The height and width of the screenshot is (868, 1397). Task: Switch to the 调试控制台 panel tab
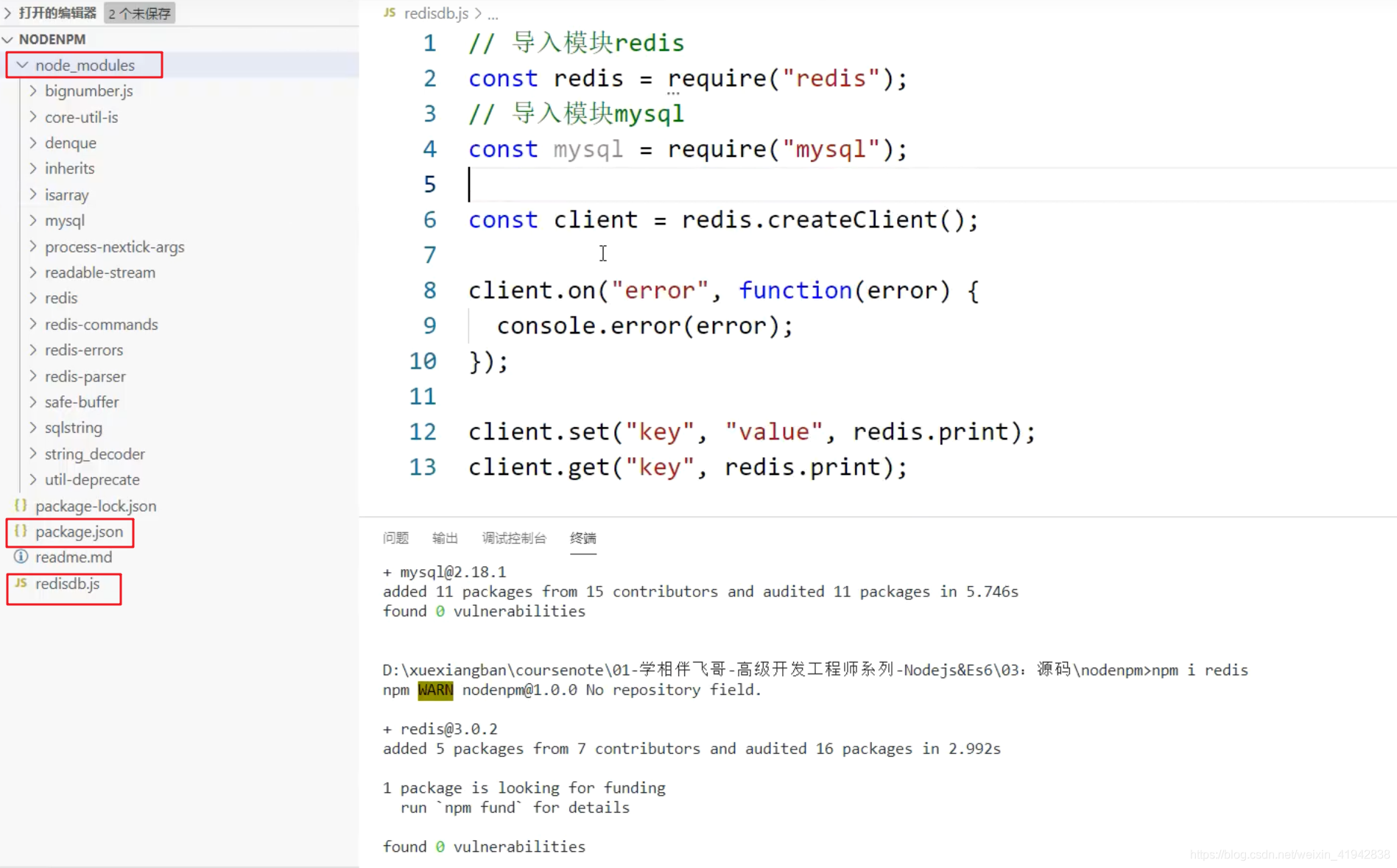(514, 538)
